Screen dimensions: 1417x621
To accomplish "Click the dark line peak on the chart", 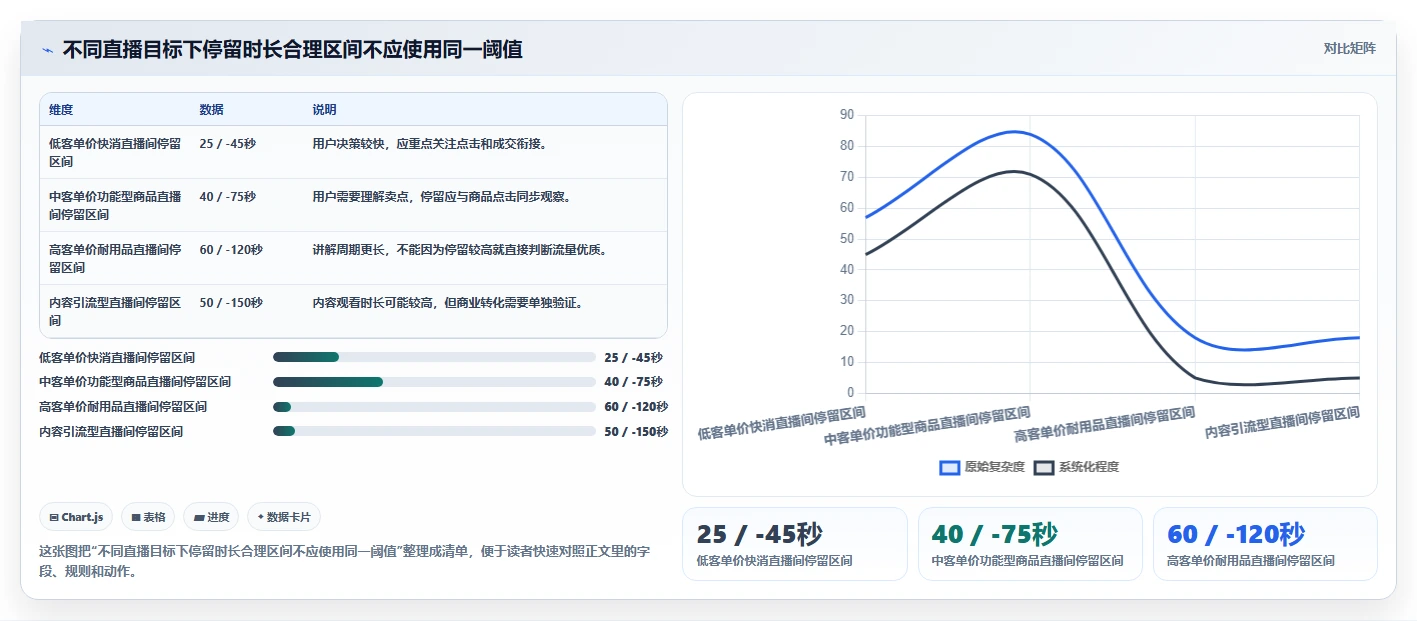I will coord(1013,171).
